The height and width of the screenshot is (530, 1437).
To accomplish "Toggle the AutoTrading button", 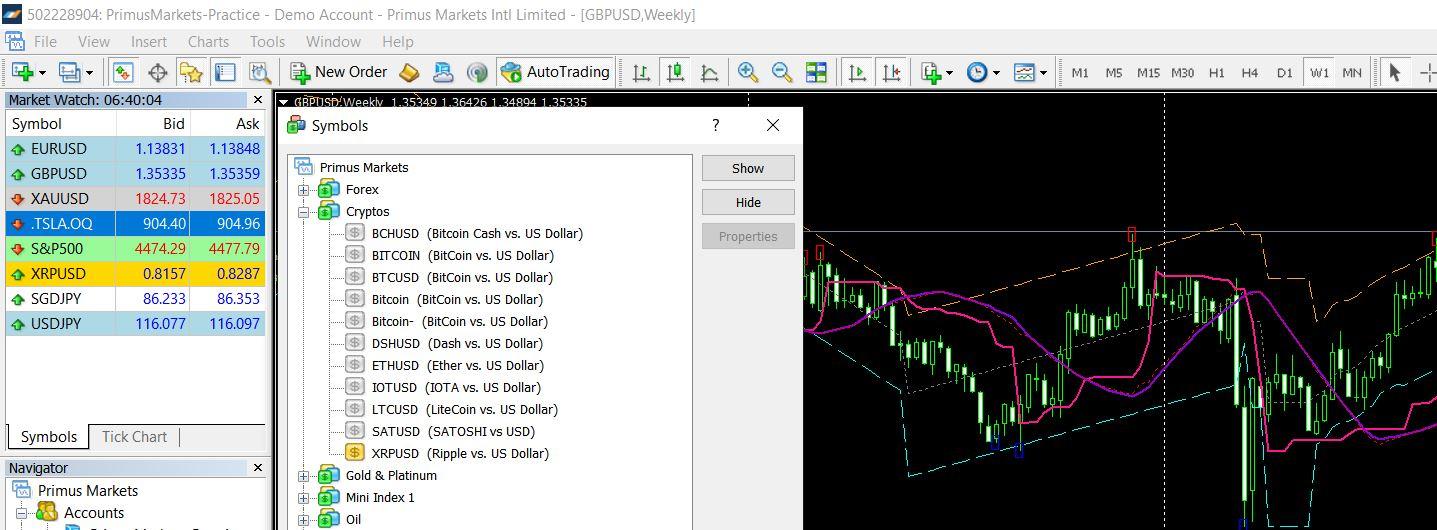I will 555,72.
